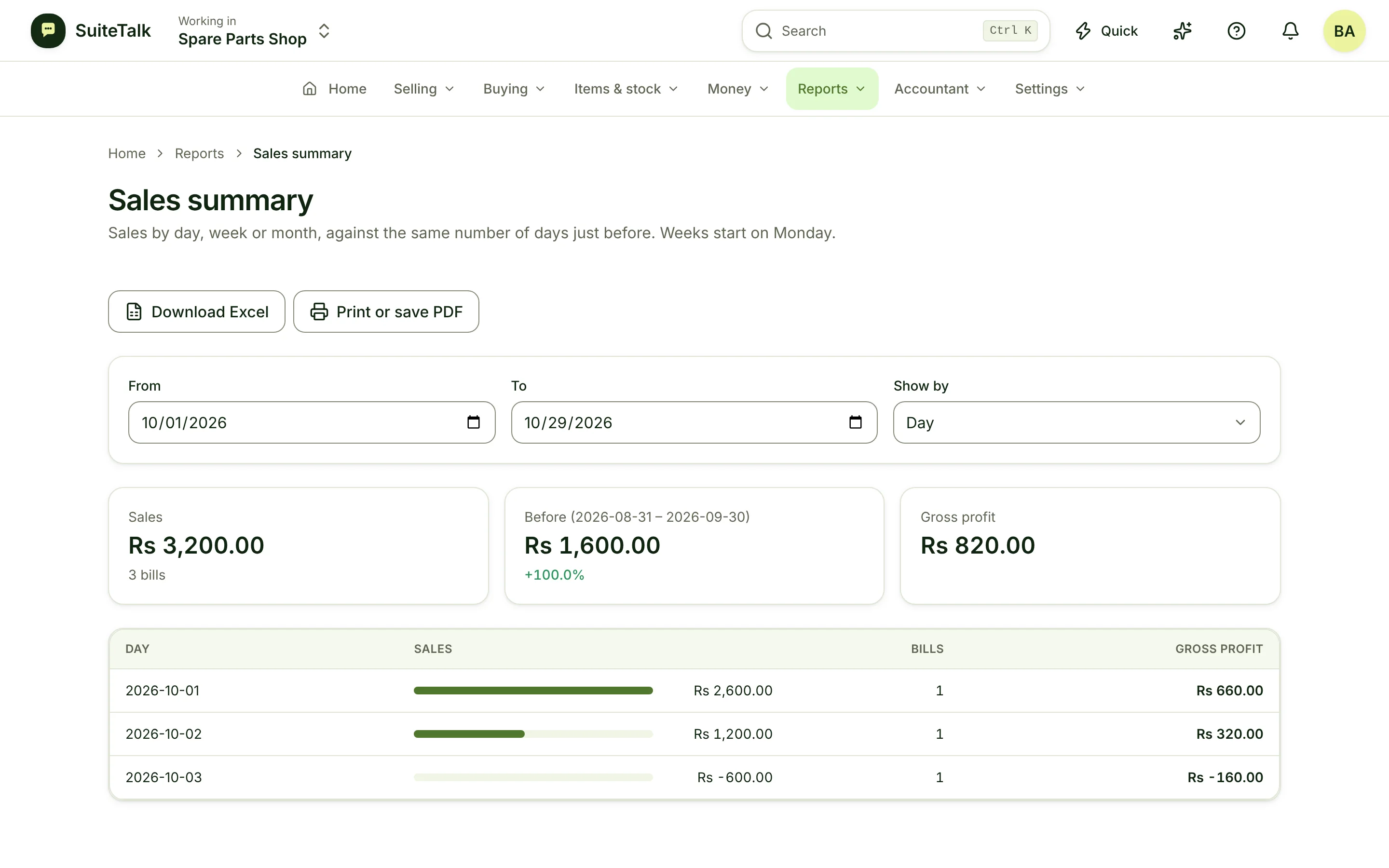Click Reports breadcrumb link
The width and height of the screenshot is (1389, 868).
tap(199, 153)
